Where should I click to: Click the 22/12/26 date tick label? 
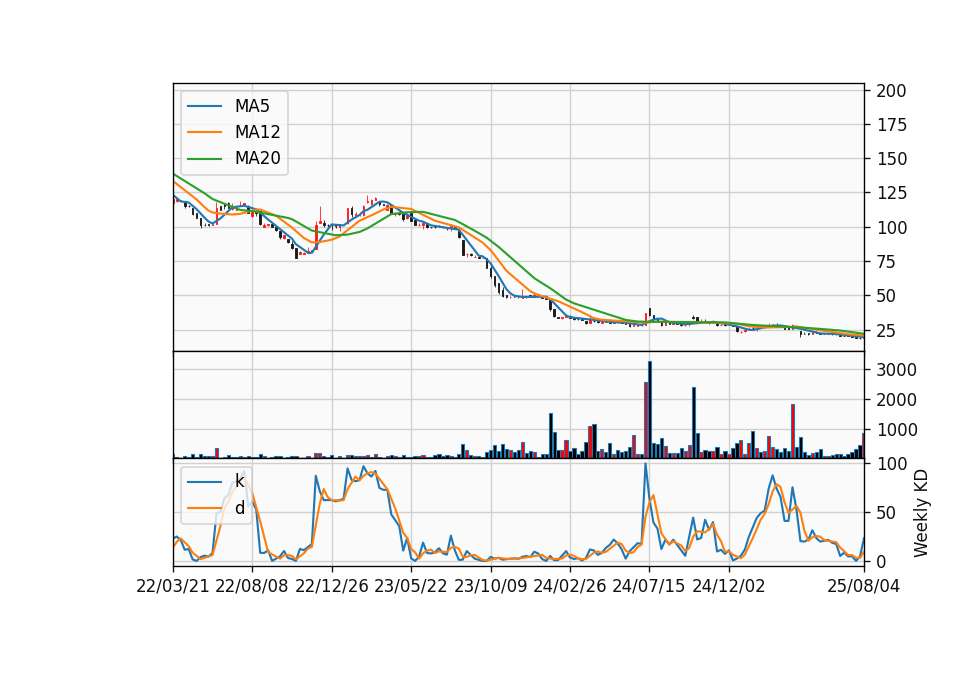tap(332, 587)
